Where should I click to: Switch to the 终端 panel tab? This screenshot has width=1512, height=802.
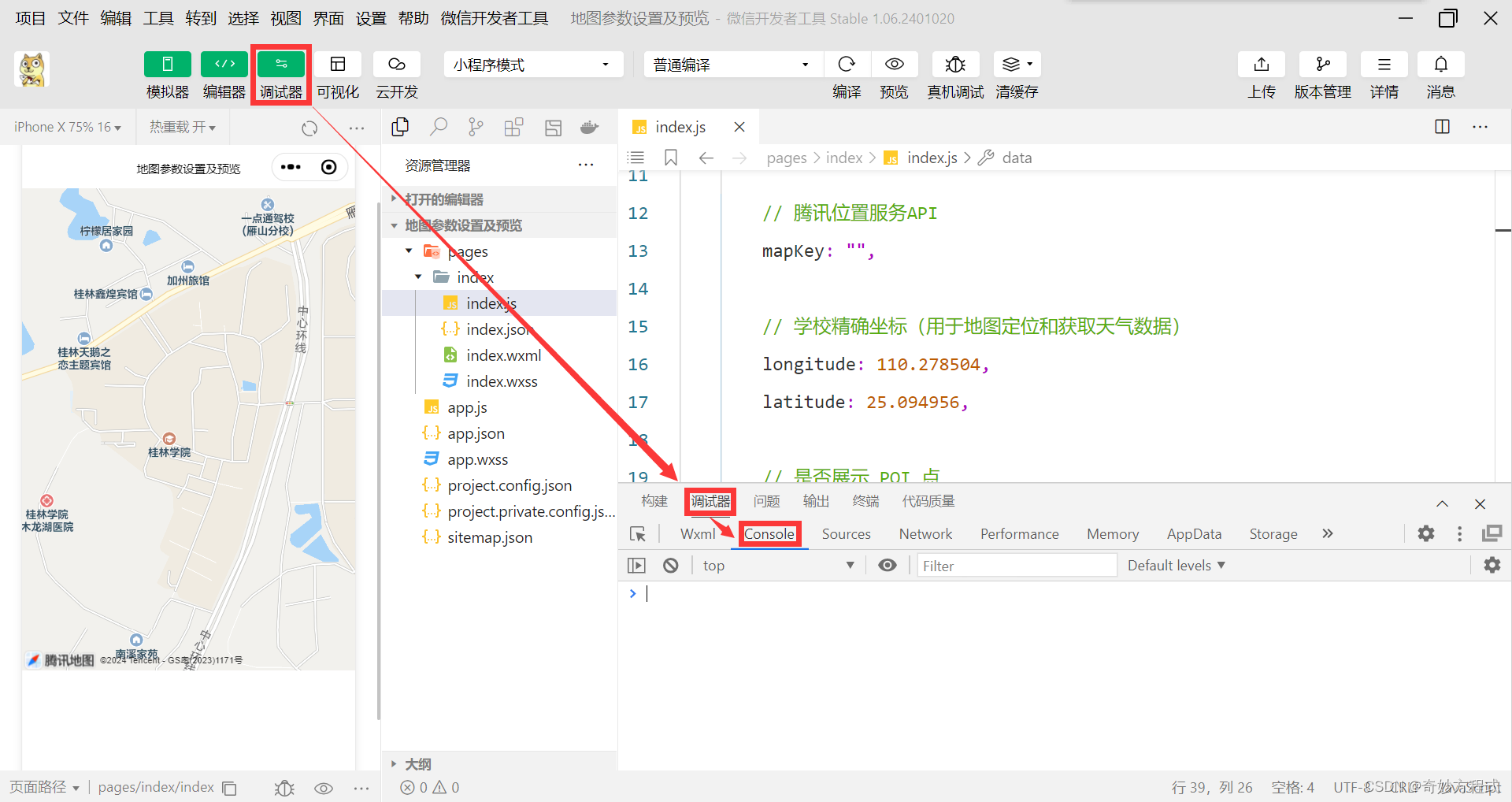click(x=865, y=501)
